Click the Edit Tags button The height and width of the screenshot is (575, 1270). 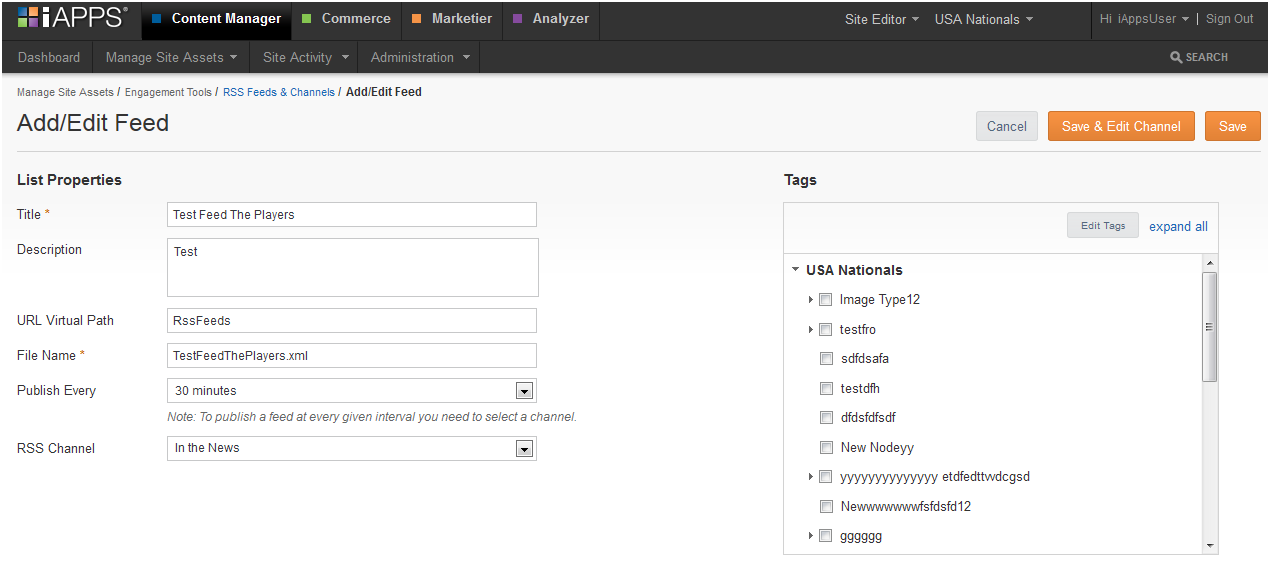(1103, 226)
